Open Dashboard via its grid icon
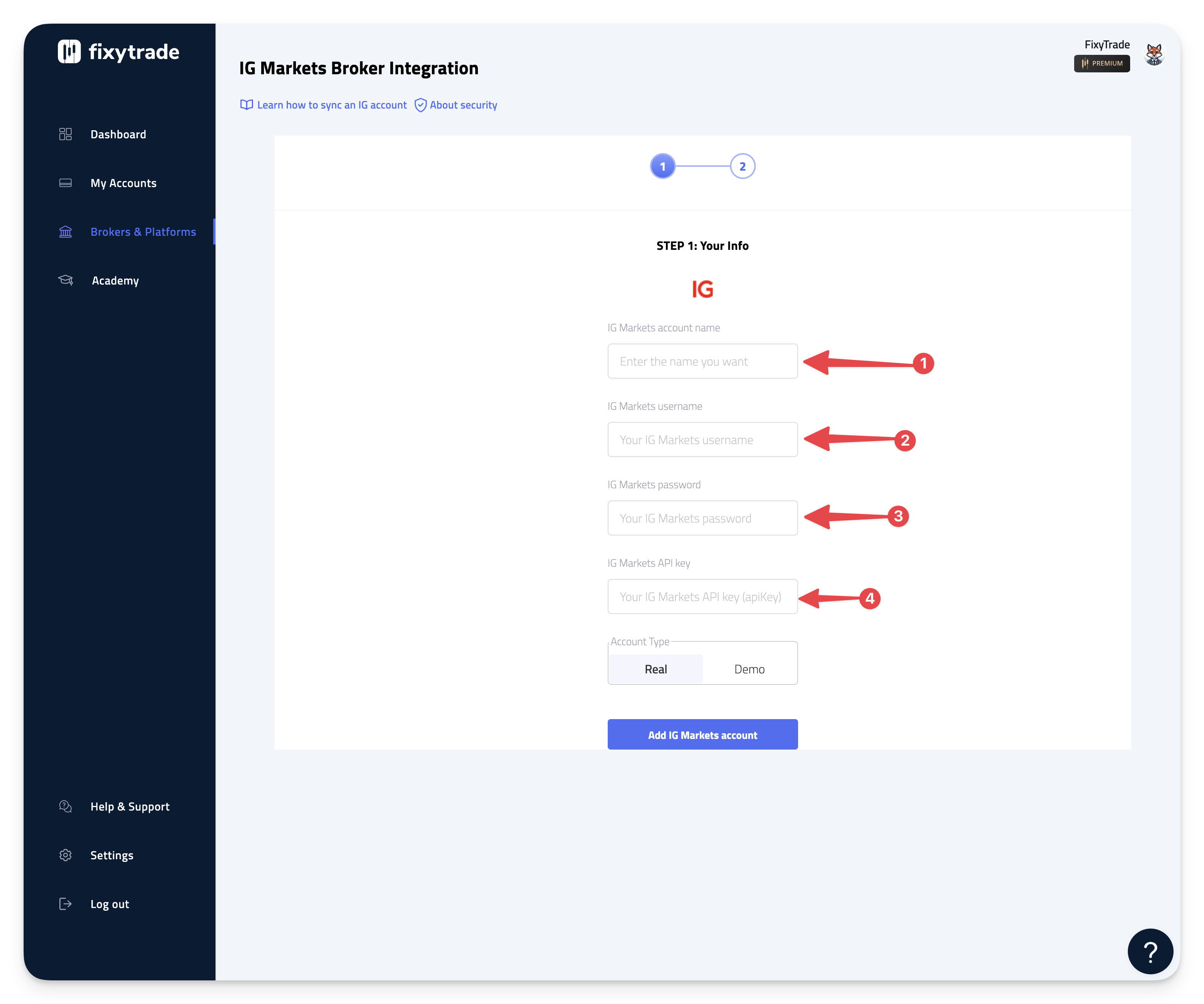This screenshot has width=1204, height=1004. pos(65,134)
